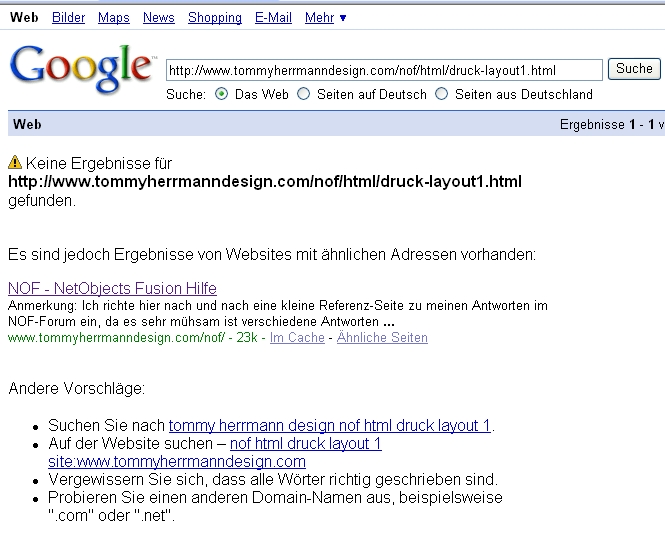Open the 'Im Cache' version
The image size is (665, 546).
[x=297, y=338]
